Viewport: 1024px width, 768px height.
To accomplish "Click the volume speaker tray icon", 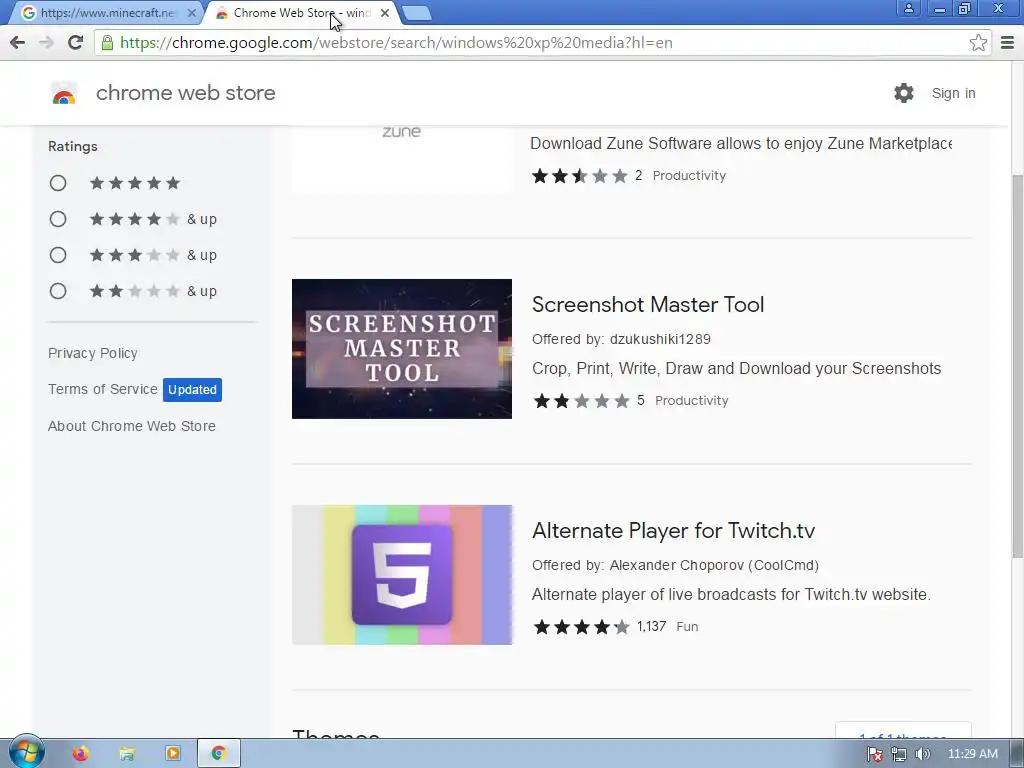I will [x=922, y=754].
